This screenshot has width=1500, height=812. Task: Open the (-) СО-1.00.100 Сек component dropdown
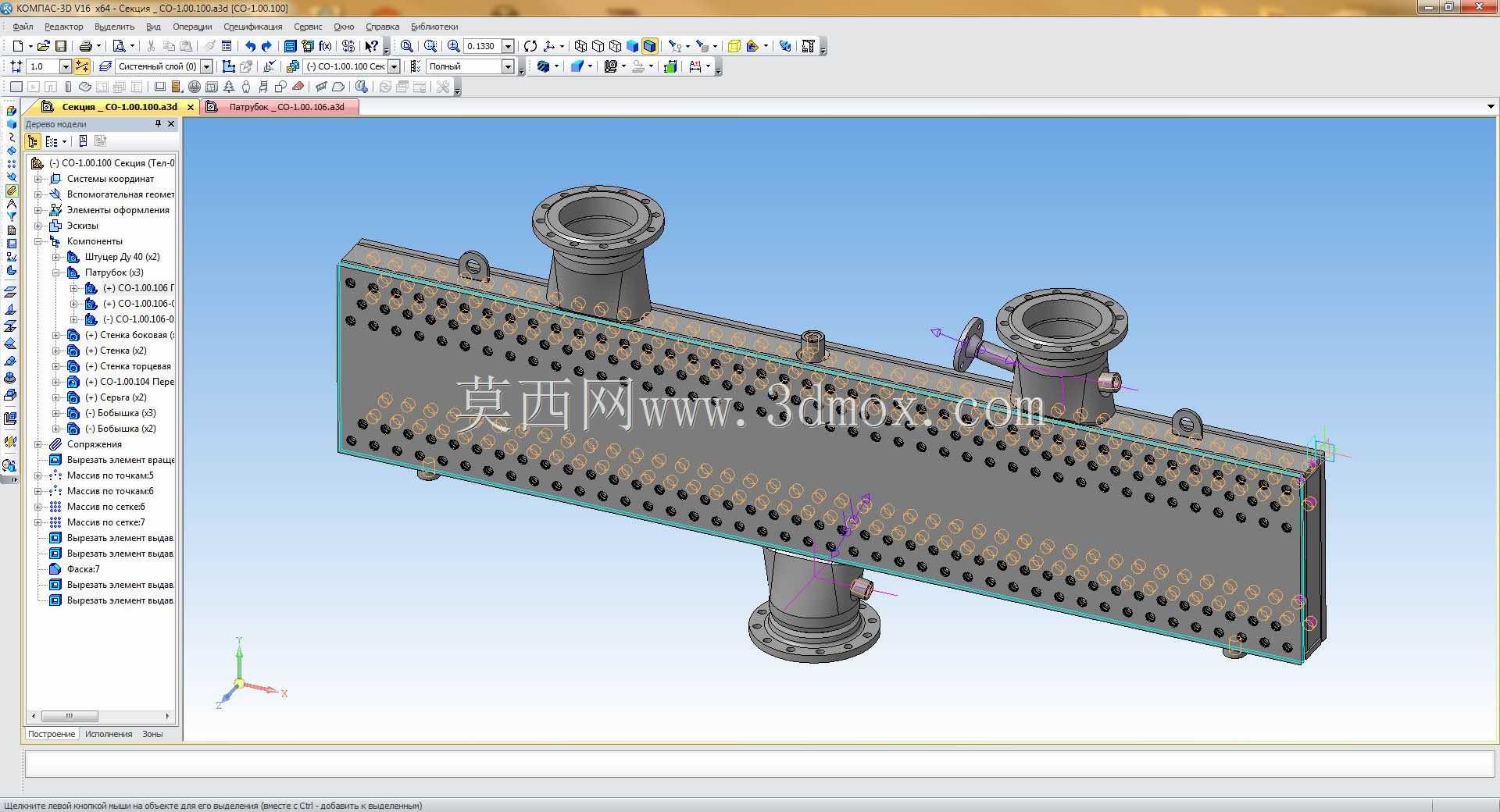click(395, 66)
